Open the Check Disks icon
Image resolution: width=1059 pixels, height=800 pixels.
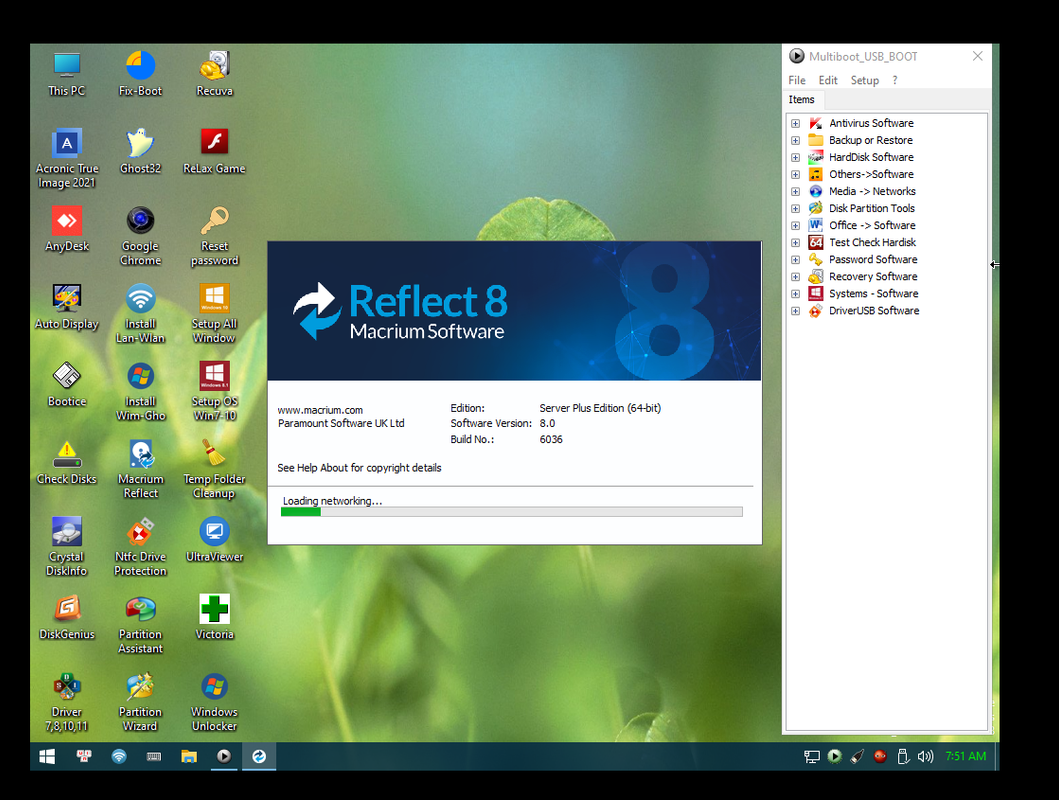[x=67, y=462]
